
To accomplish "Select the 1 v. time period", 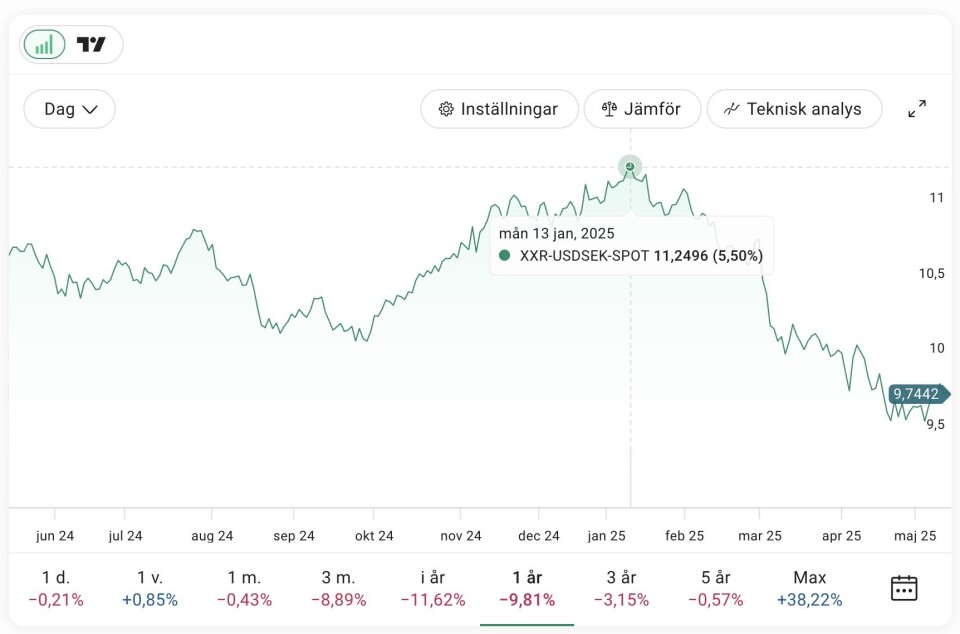I will point(150,589).
